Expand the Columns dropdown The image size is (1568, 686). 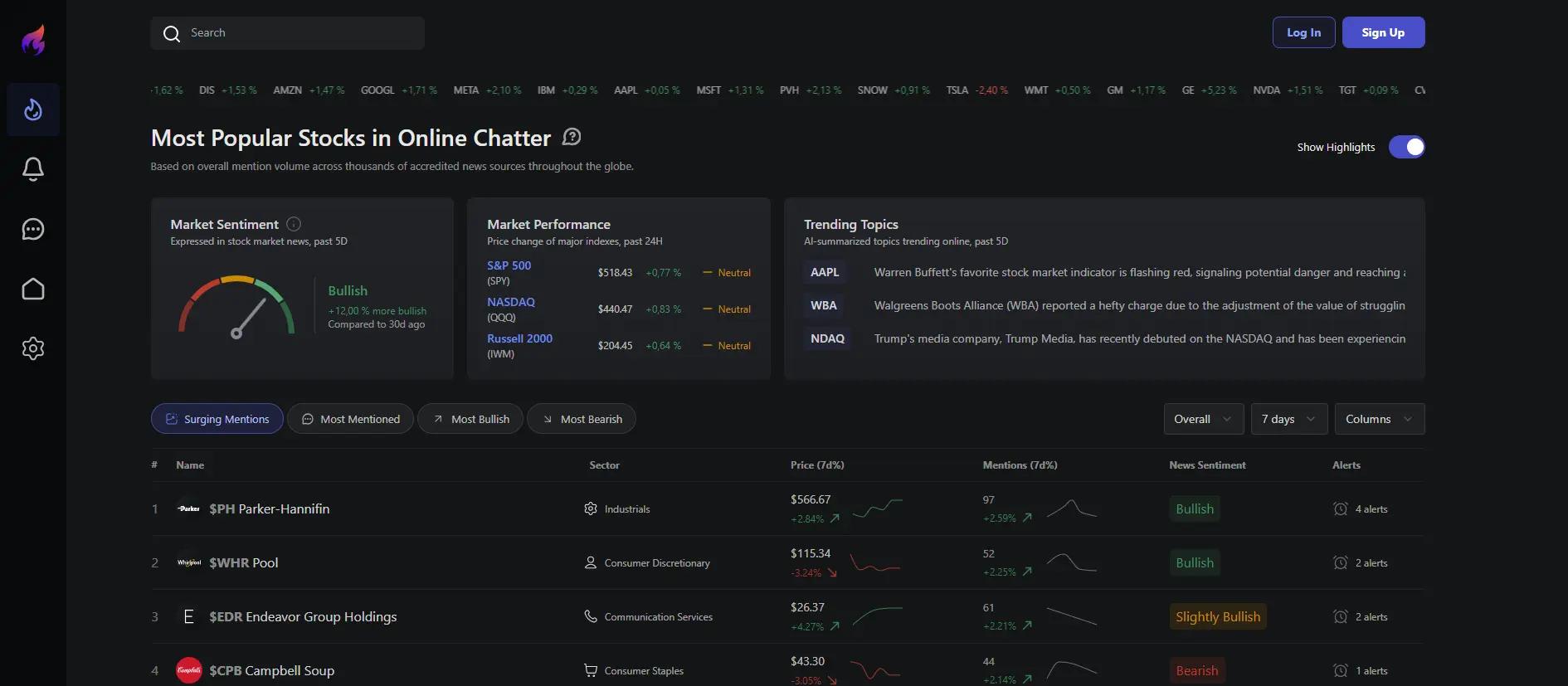[1380, 419]
